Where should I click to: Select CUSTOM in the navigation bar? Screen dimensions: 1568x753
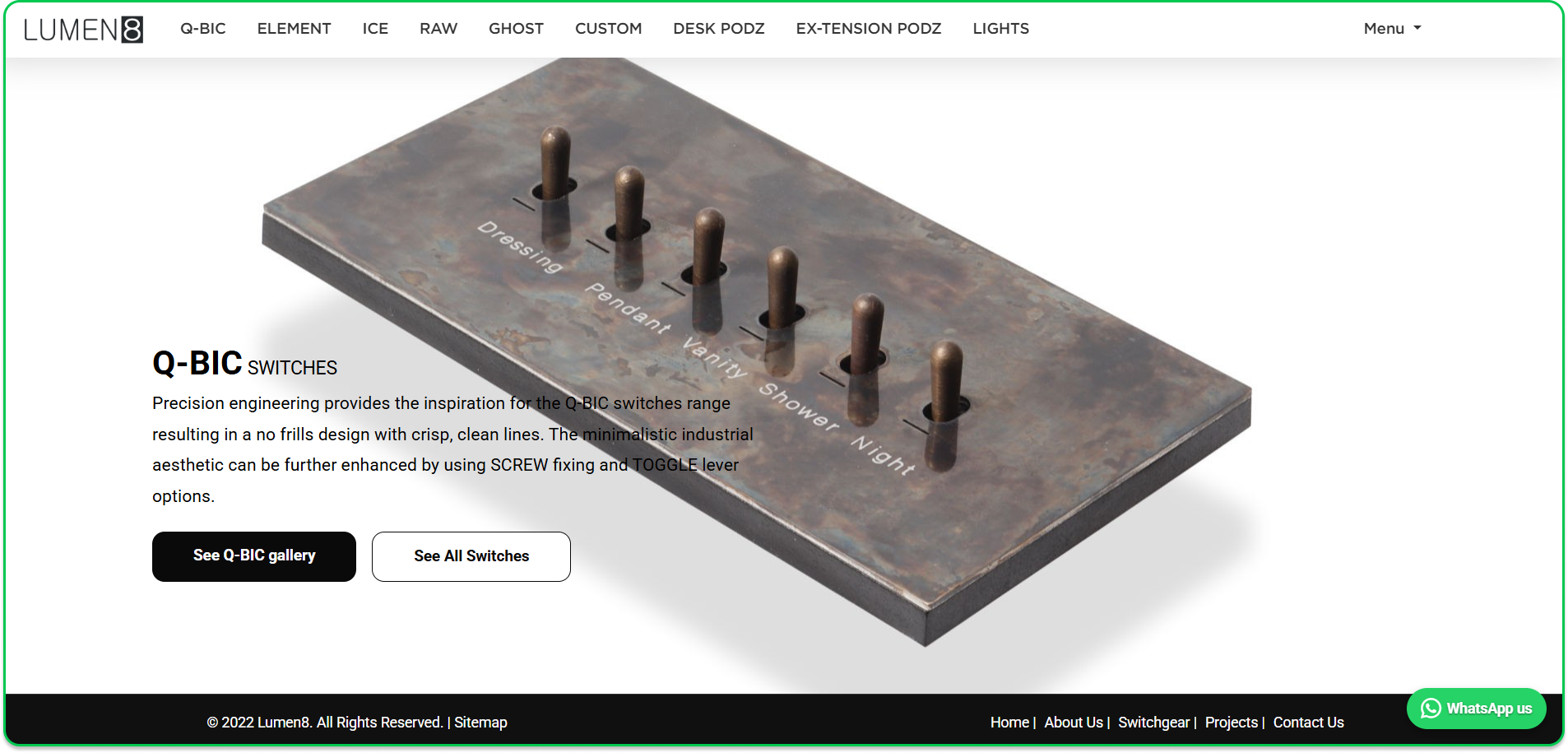608,29
